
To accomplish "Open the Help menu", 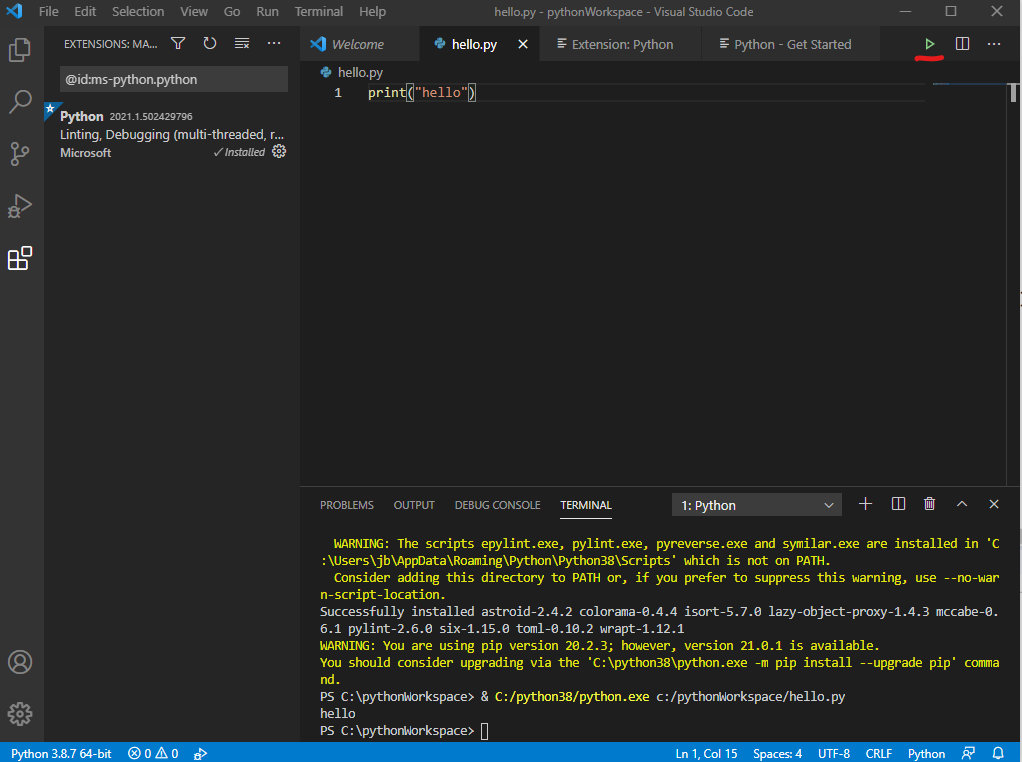I will [x=372, y=11].
